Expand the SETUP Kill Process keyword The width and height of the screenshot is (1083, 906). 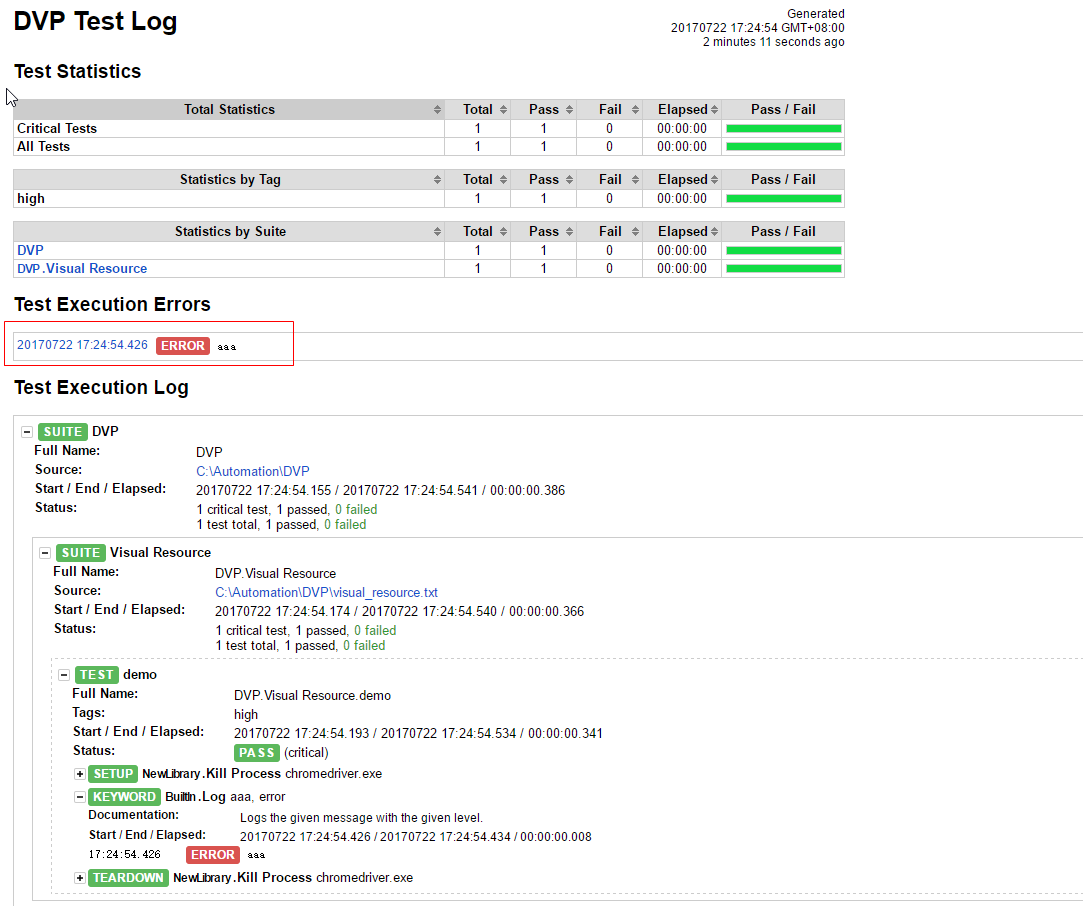tap(79, 774)
